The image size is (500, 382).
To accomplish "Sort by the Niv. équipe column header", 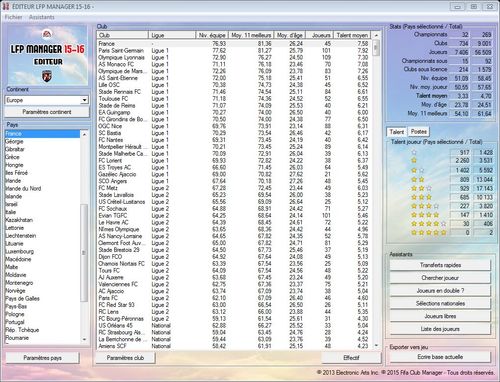I will point(212,35).
